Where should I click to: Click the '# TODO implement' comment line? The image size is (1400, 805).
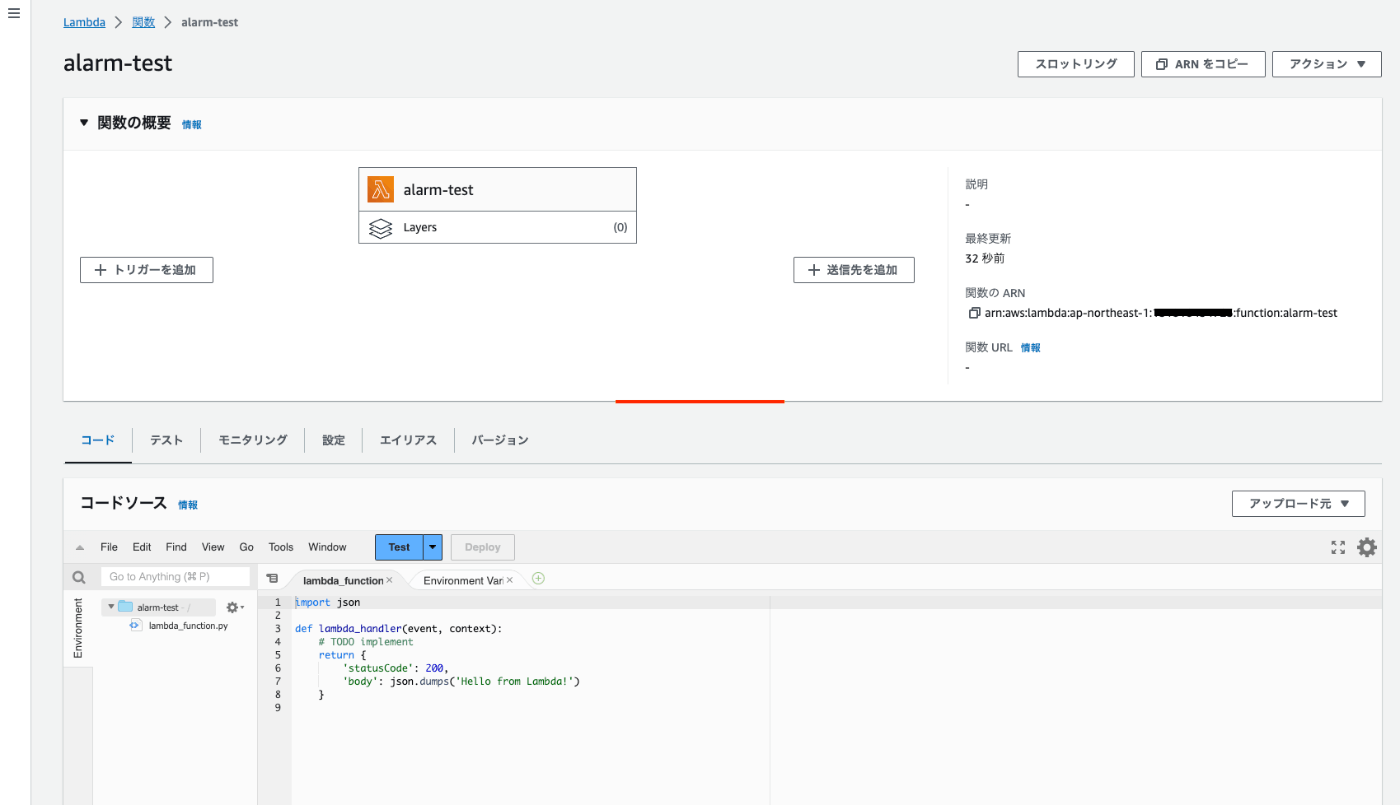[365, 642]
